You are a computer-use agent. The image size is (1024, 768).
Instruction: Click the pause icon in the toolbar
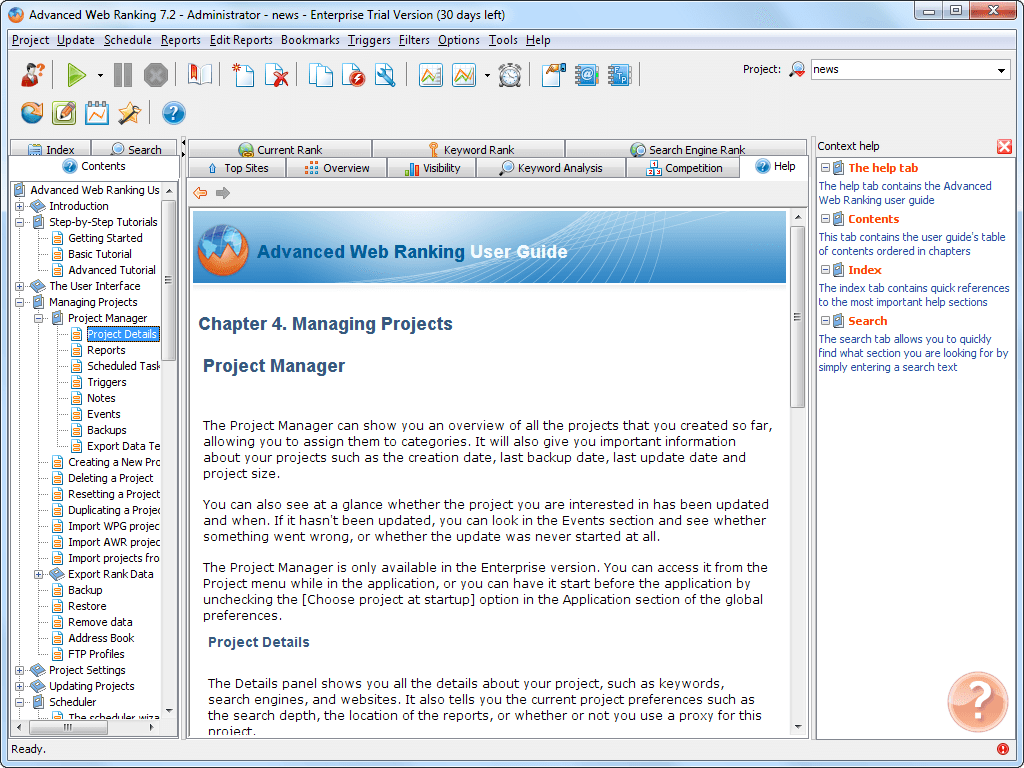pos(123,75)
